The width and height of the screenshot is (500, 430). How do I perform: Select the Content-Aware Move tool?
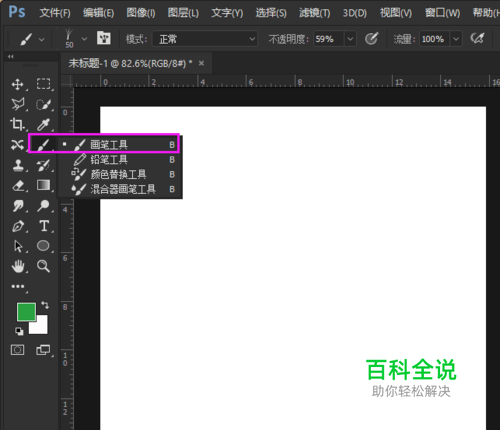pyautogui.click(x=17, y=145)
